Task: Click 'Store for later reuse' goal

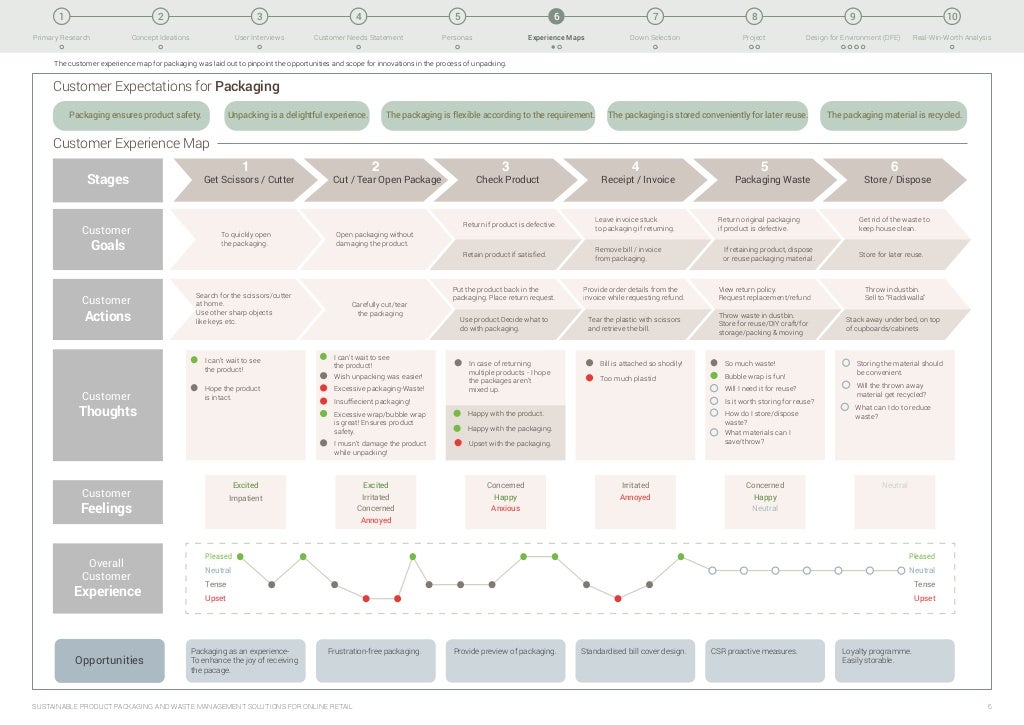Action: click(891, 255)
